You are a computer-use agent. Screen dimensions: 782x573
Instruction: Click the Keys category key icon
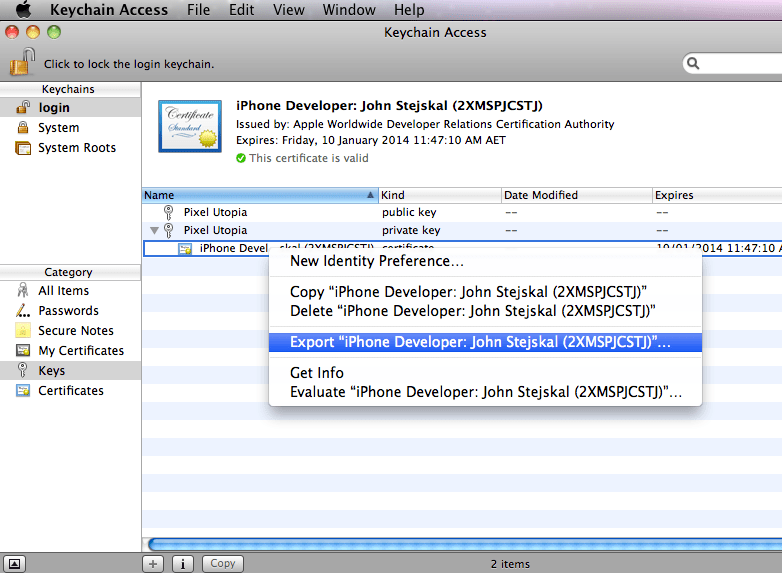coord(23,370)
